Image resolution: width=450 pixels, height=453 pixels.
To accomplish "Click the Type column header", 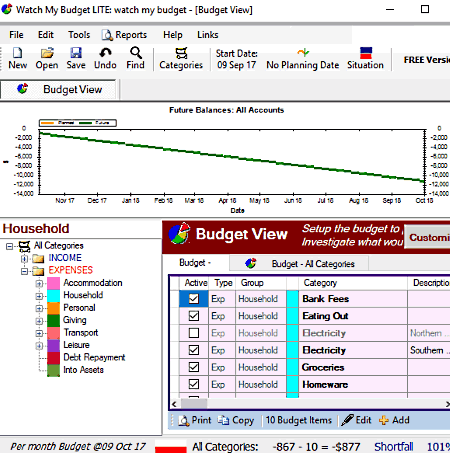I will tap(223, 283).
